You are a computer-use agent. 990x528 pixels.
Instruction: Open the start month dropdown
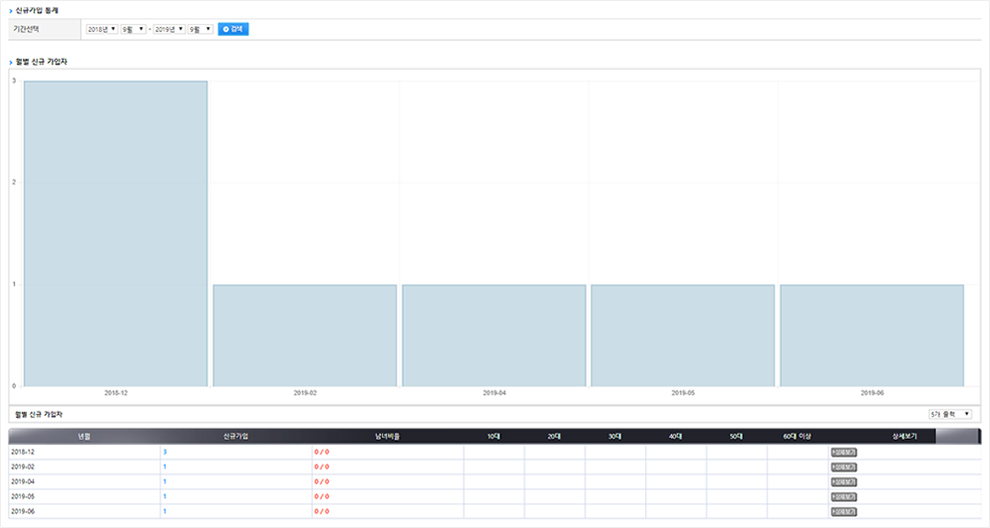(x=133, y=29)
